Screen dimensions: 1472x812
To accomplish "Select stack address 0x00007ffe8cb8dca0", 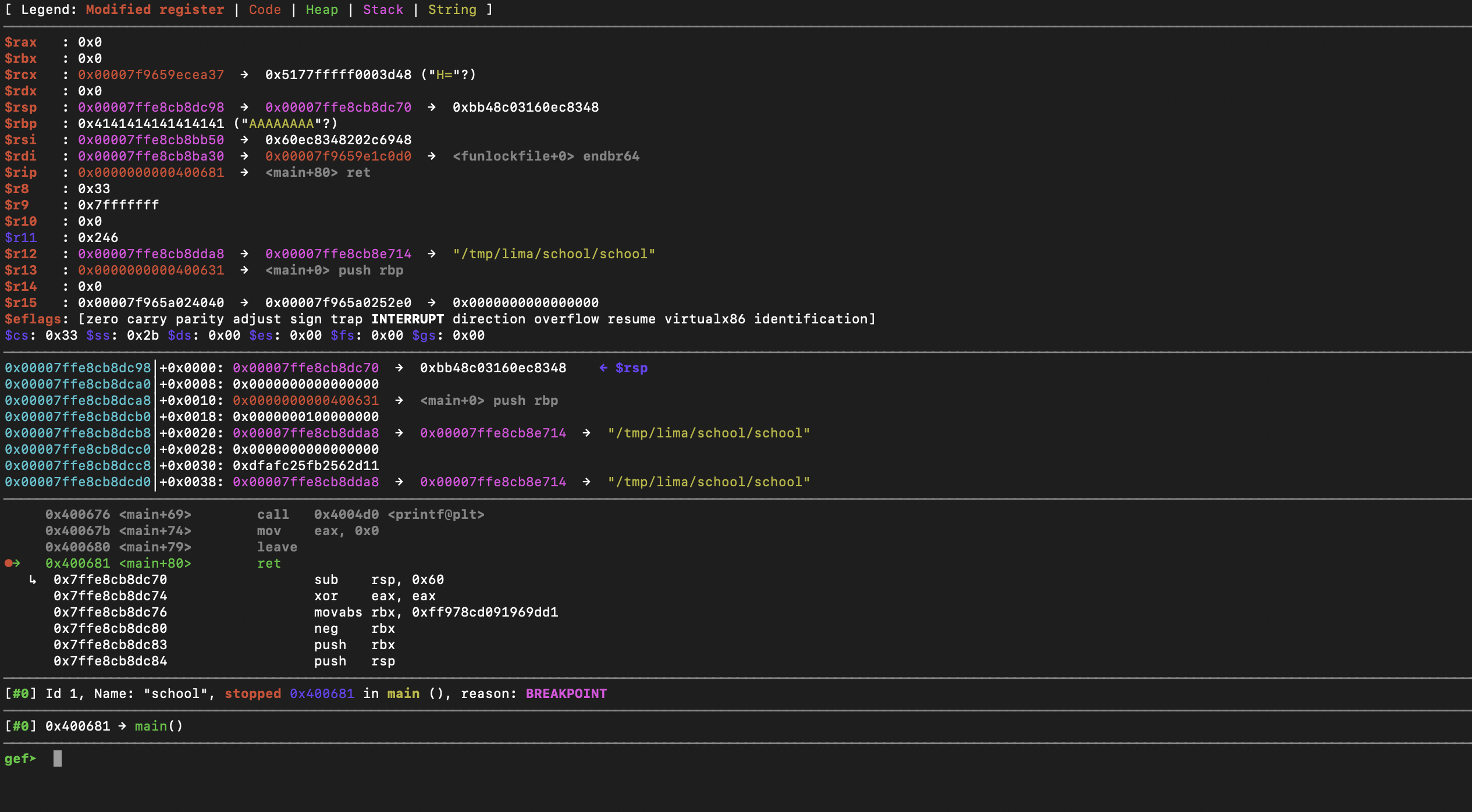I will tap(77, 384).
